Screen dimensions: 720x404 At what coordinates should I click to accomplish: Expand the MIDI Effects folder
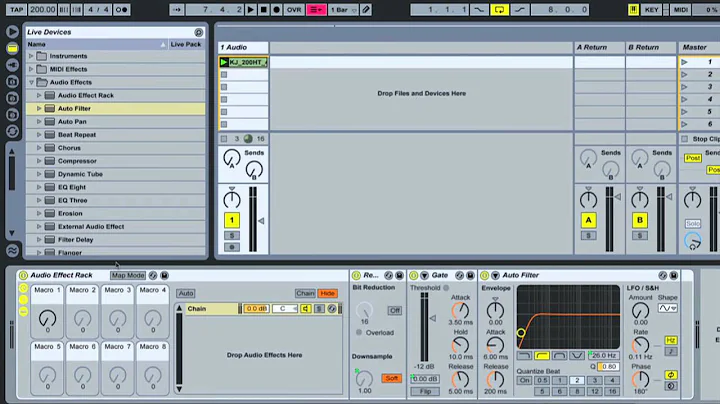pyautogui.click(x=31, y=69)
